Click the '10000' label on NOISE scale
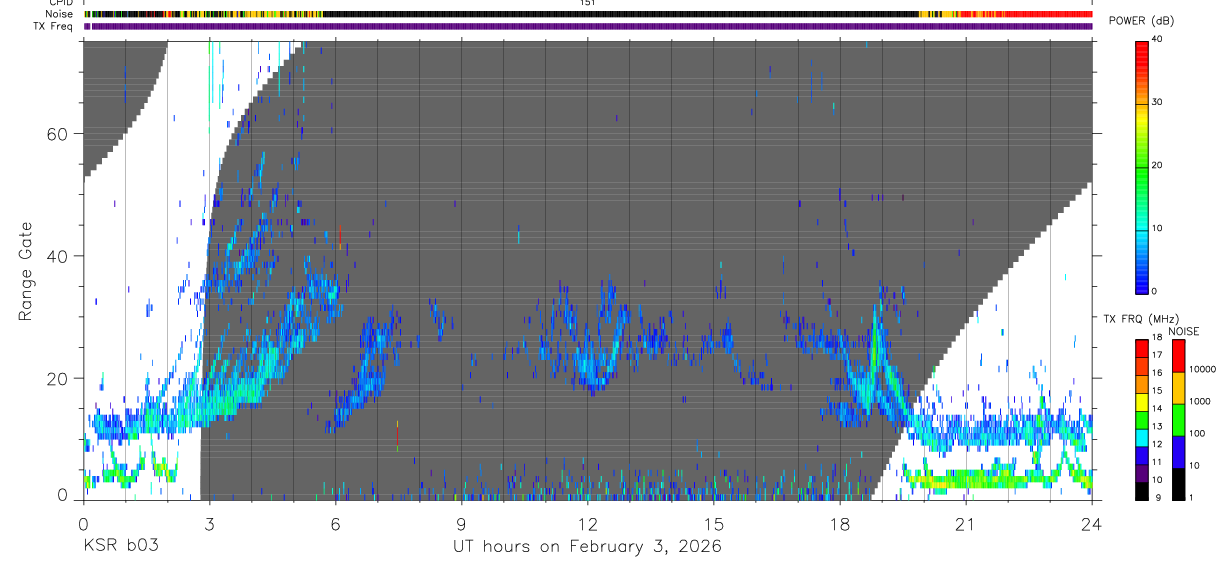 pos(1202,369)
